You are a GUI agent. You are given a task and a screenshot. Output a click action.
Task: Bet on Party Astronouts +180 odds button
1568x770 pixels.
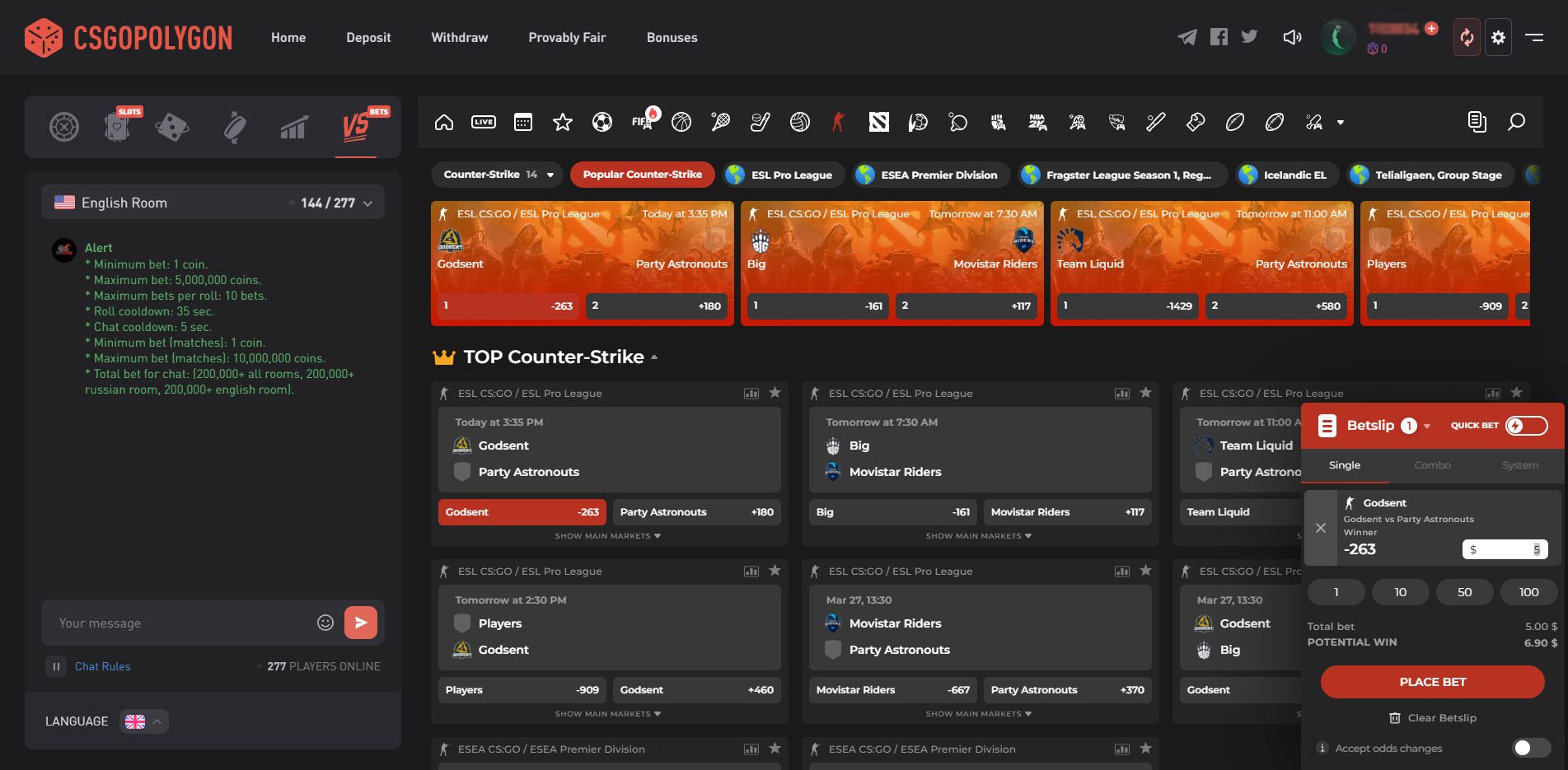[x=696, y=512]
